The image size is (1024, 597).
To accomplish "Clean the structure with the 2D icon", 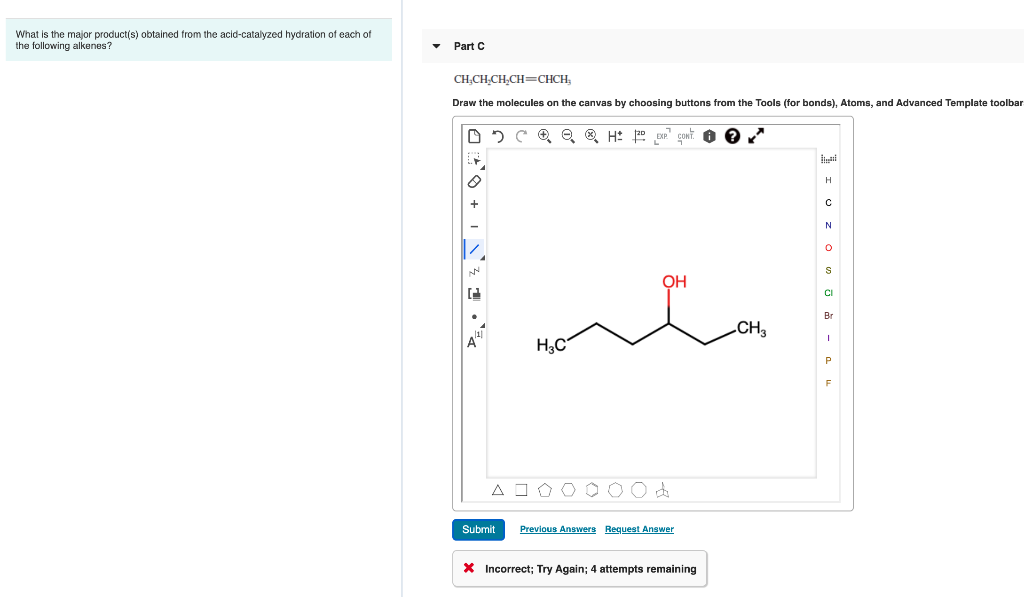I will [638, 135].
